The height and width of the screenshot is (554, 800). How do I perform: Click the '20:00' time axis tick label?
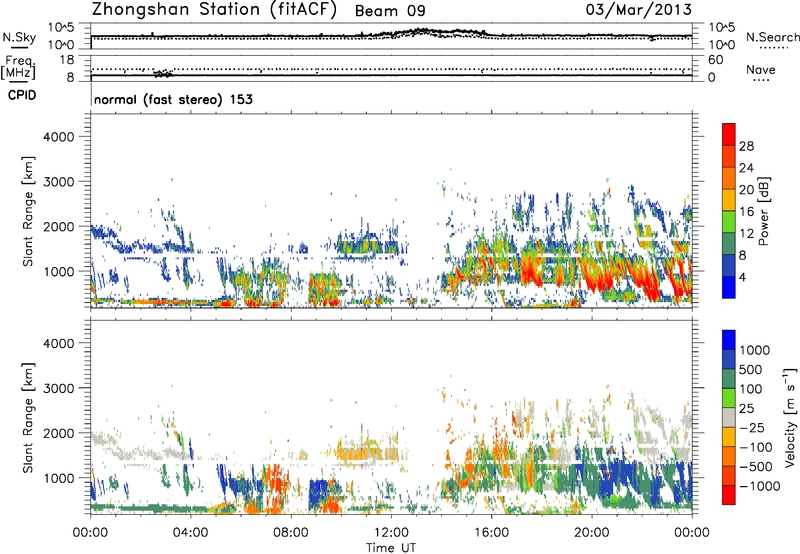click(592, 532)
